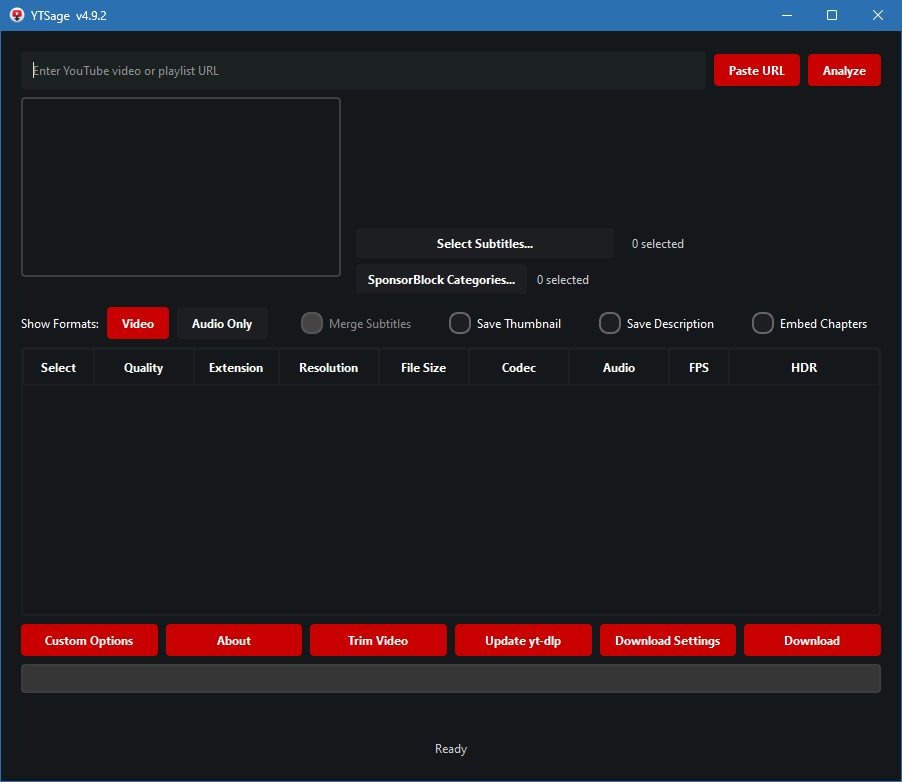The image size is (902, 782).
Task: Switch format view to Video
Action: tap(138, 324)
